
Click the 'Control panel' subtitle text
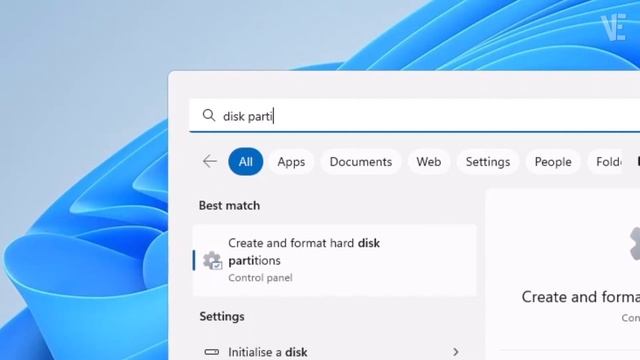260,278
